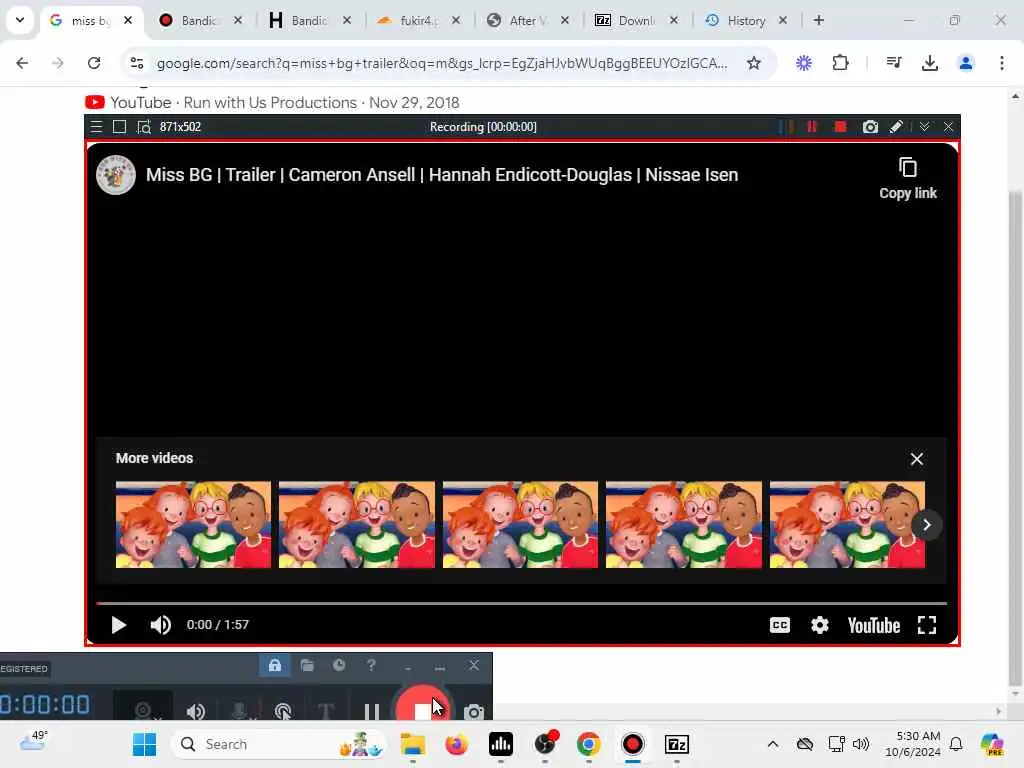This screenshot has width=1024, height=768.
Task: Open Bandicam help question mark
Action: coord(371,665)
